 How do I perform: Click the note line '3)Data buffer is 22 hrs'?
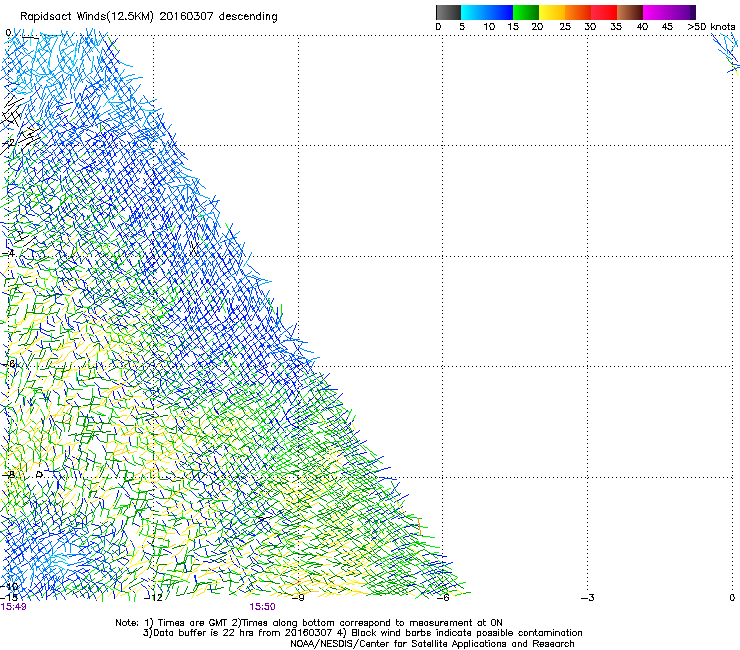pyautogui.click(x=362, y=633)
